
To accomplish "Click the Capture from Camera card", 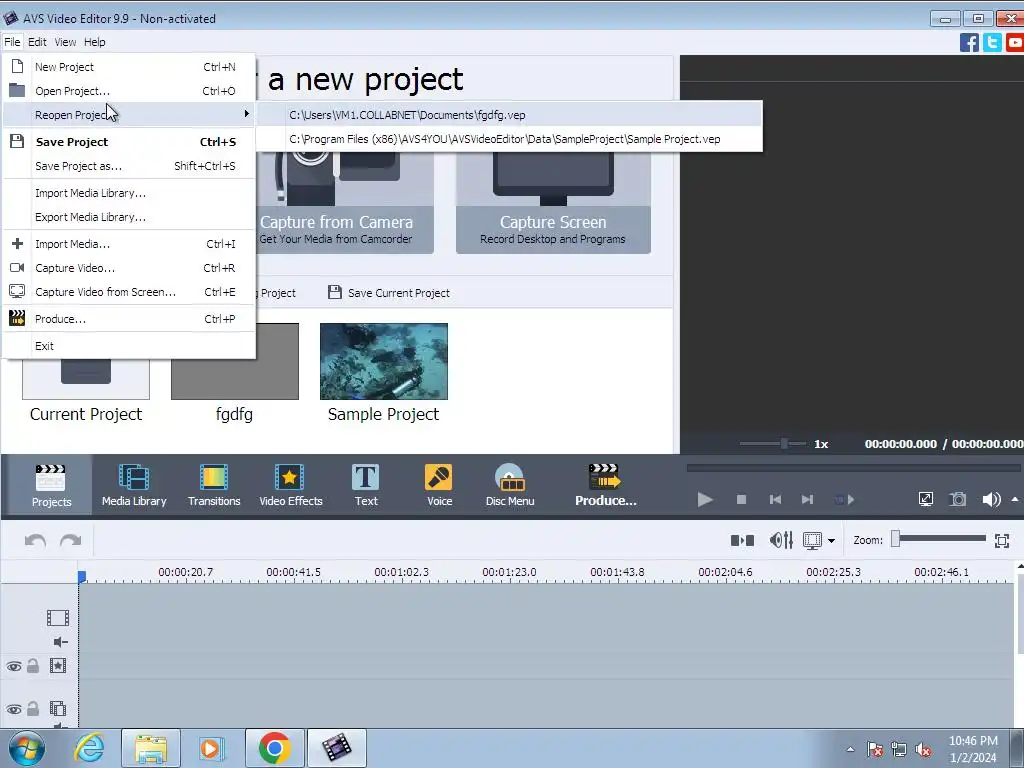I will point(346,202).
